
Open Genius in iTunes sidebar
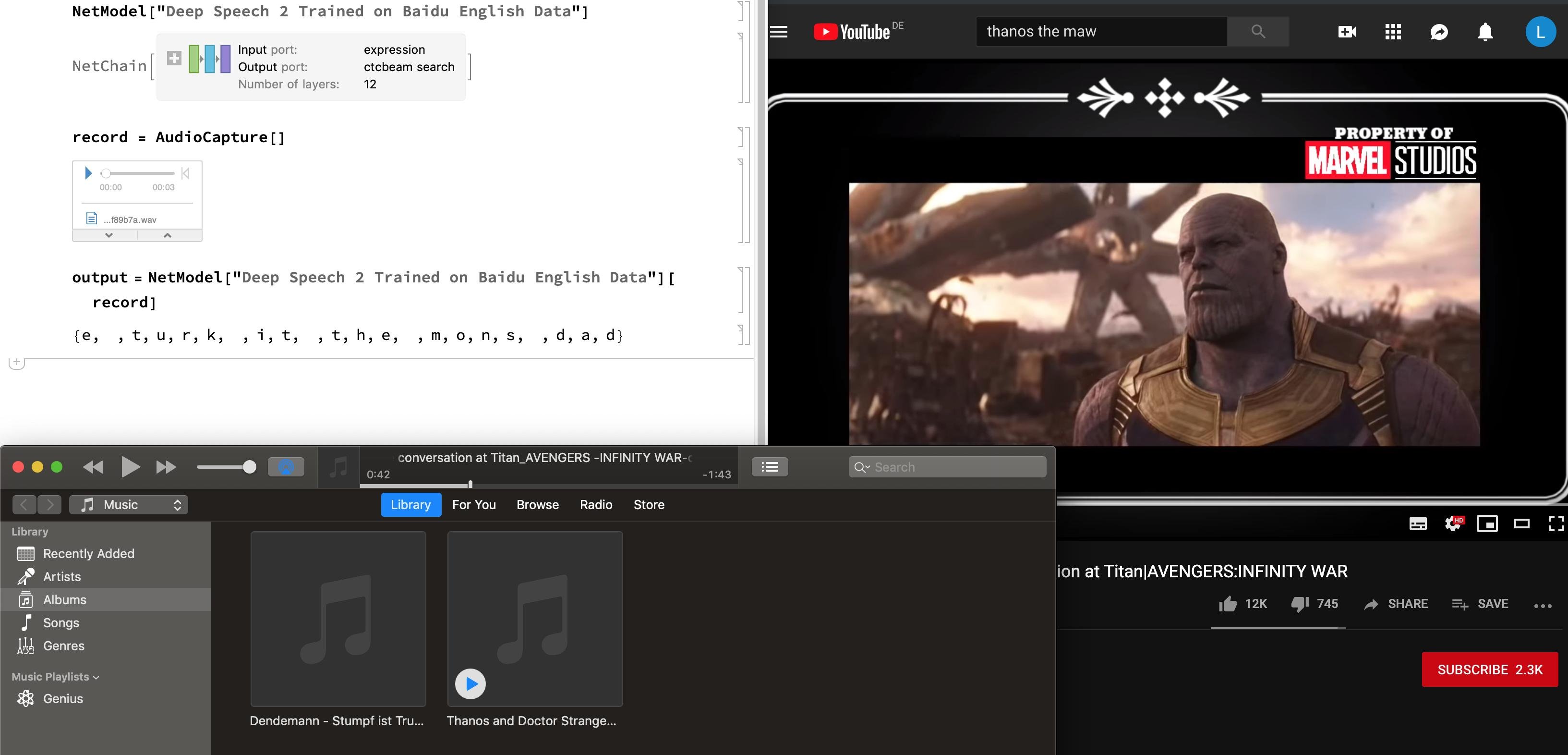106,698
